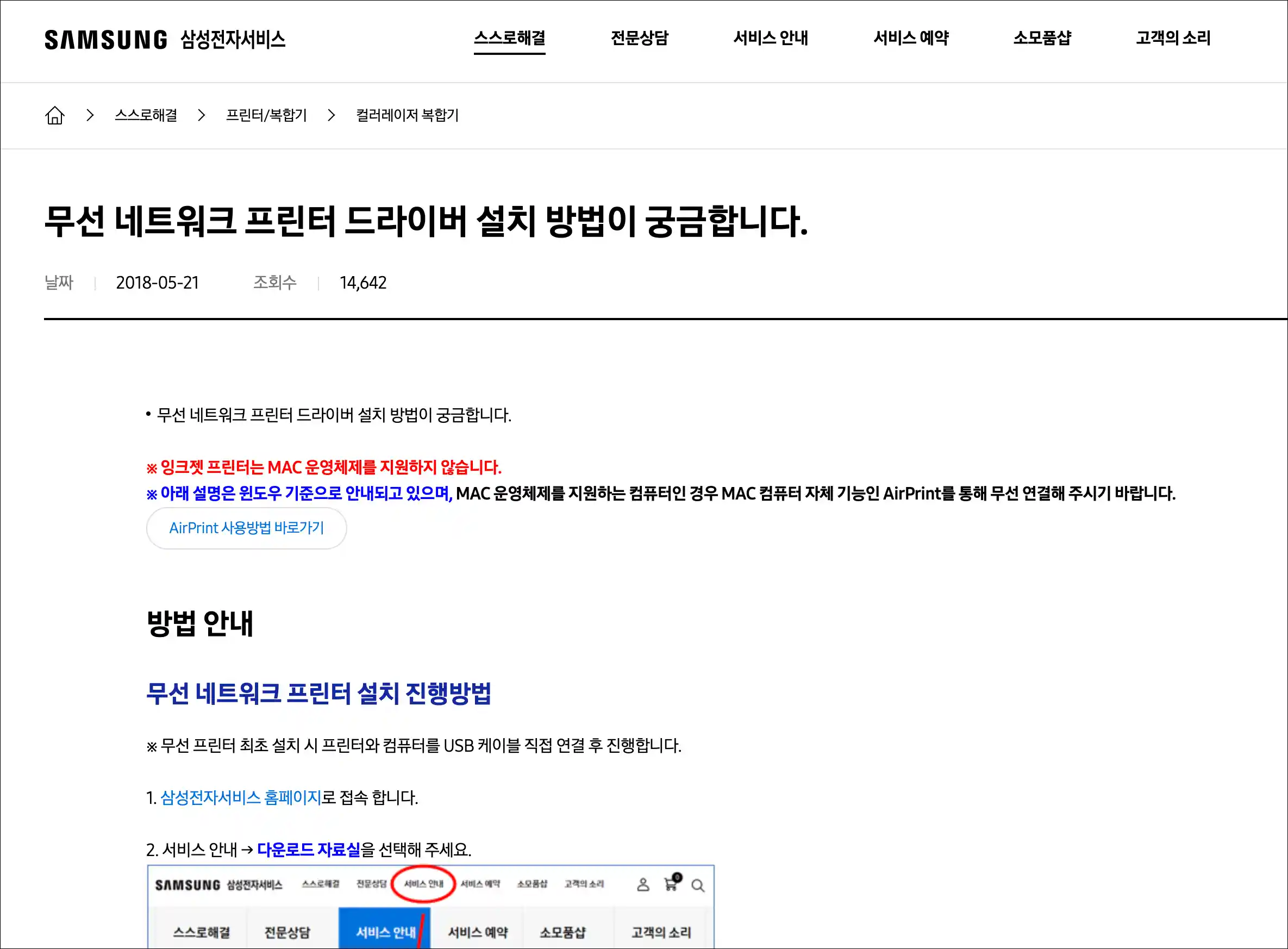1288x949 pixels.
Task: Go to 스스로해결 breadcrumb link
Action: click(146, 115)
